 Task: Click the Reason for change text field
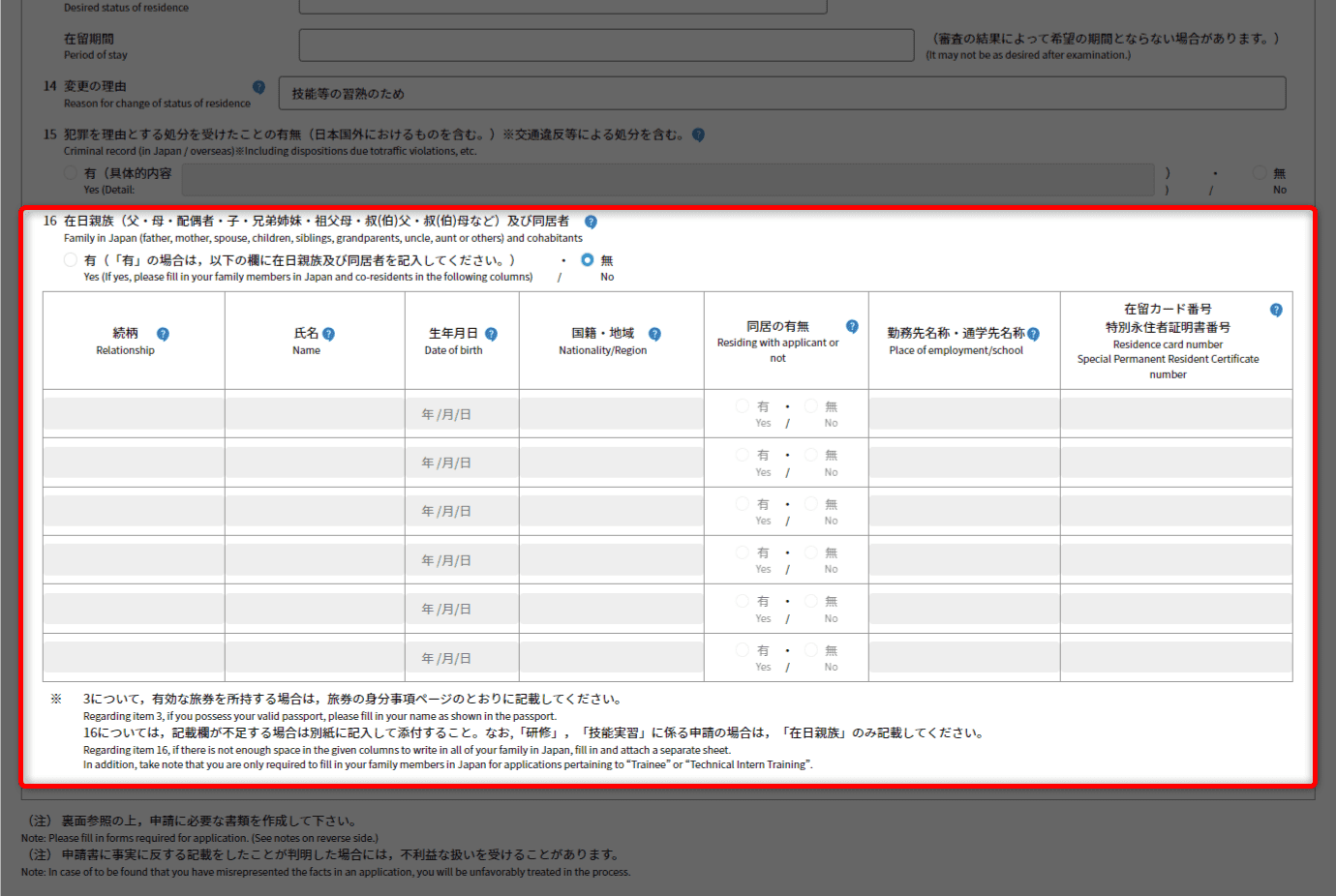782,94
